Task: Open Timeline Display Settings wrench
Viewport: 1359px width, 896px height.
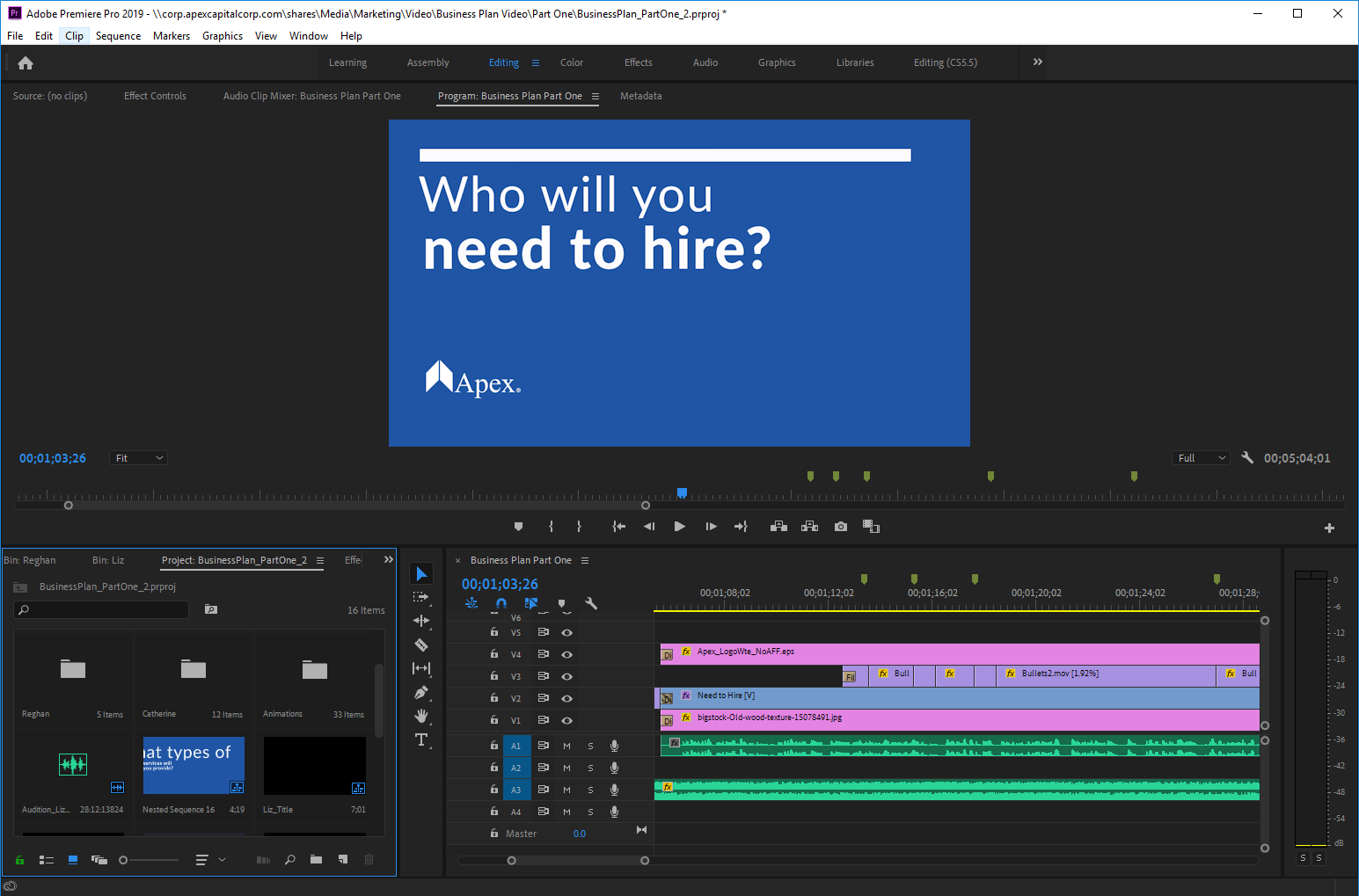Action: point(591,603)
